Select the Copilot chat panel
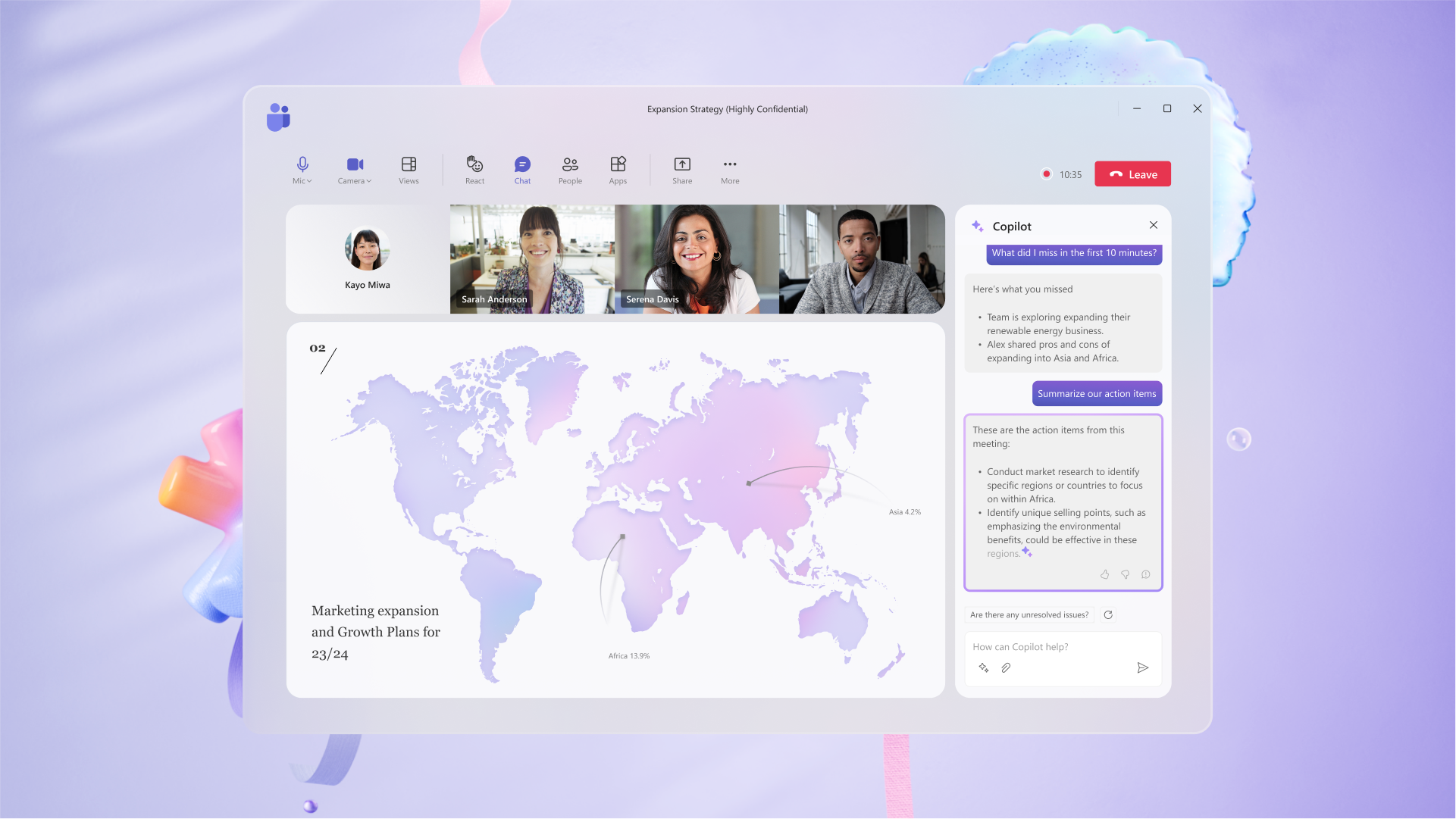This screenshot has width=1456, height=819. 1063,451
